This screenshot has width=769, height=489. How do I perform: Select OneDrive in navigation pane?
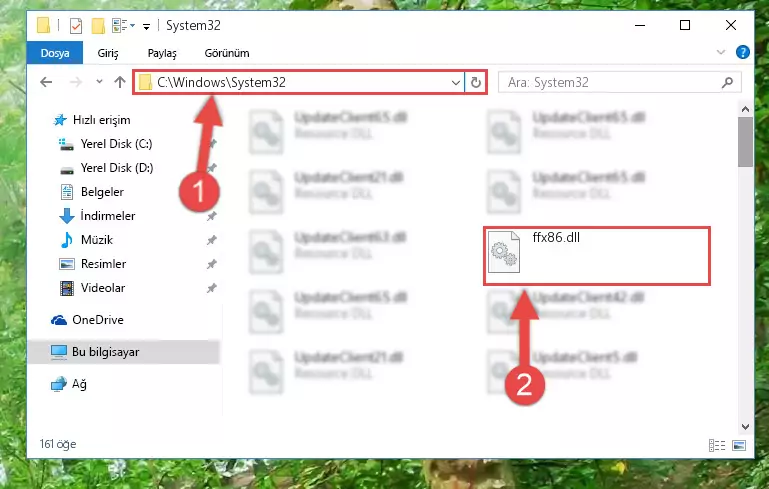[x=98, y=320]
